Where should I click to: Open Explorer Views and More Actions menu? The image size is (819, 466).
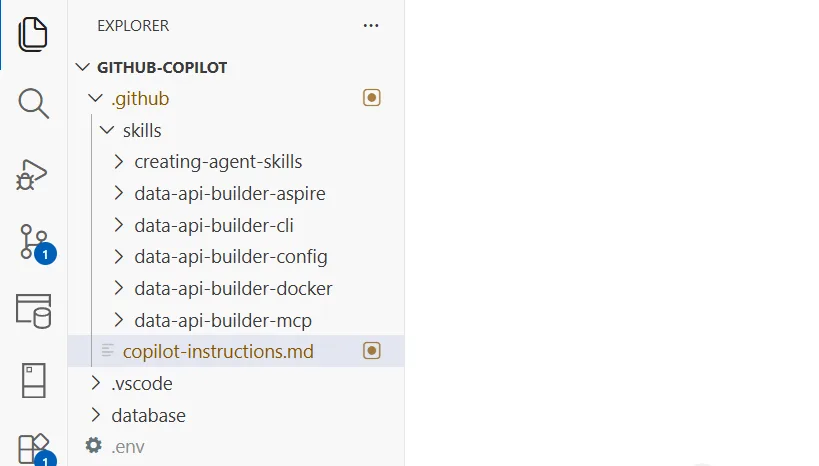coord(371,26)
